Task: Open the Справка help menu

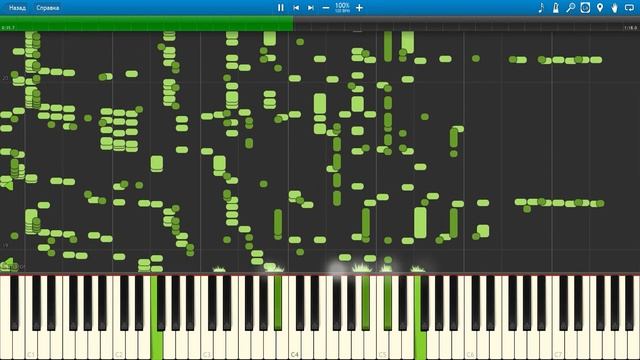Action: tap(48, 8)
